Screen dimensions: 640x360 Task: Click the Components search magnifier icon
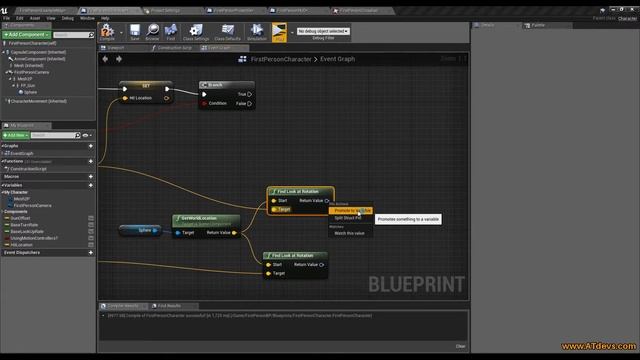point(91,35)
